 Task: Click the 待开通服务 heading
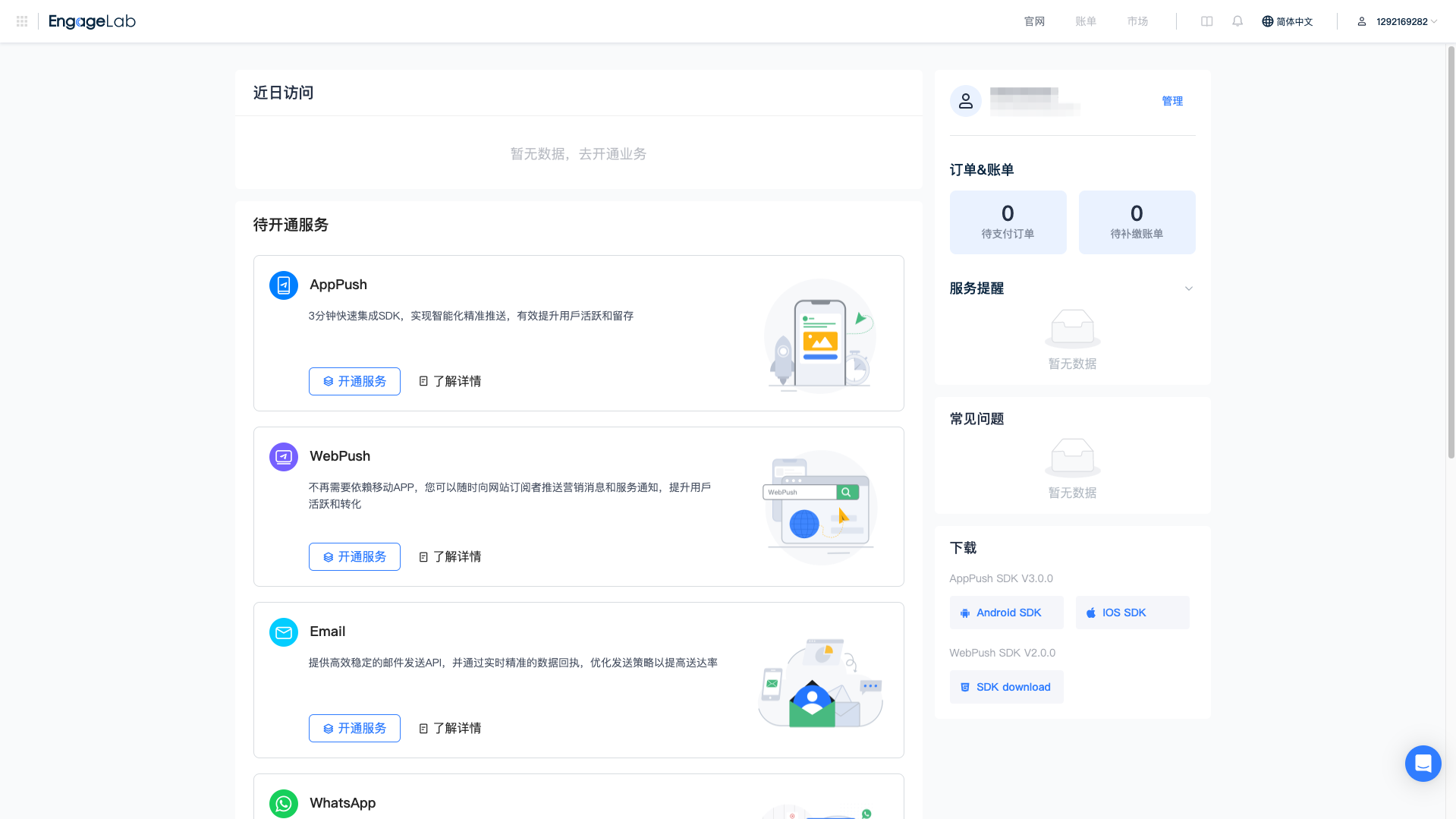coord(291,225)
